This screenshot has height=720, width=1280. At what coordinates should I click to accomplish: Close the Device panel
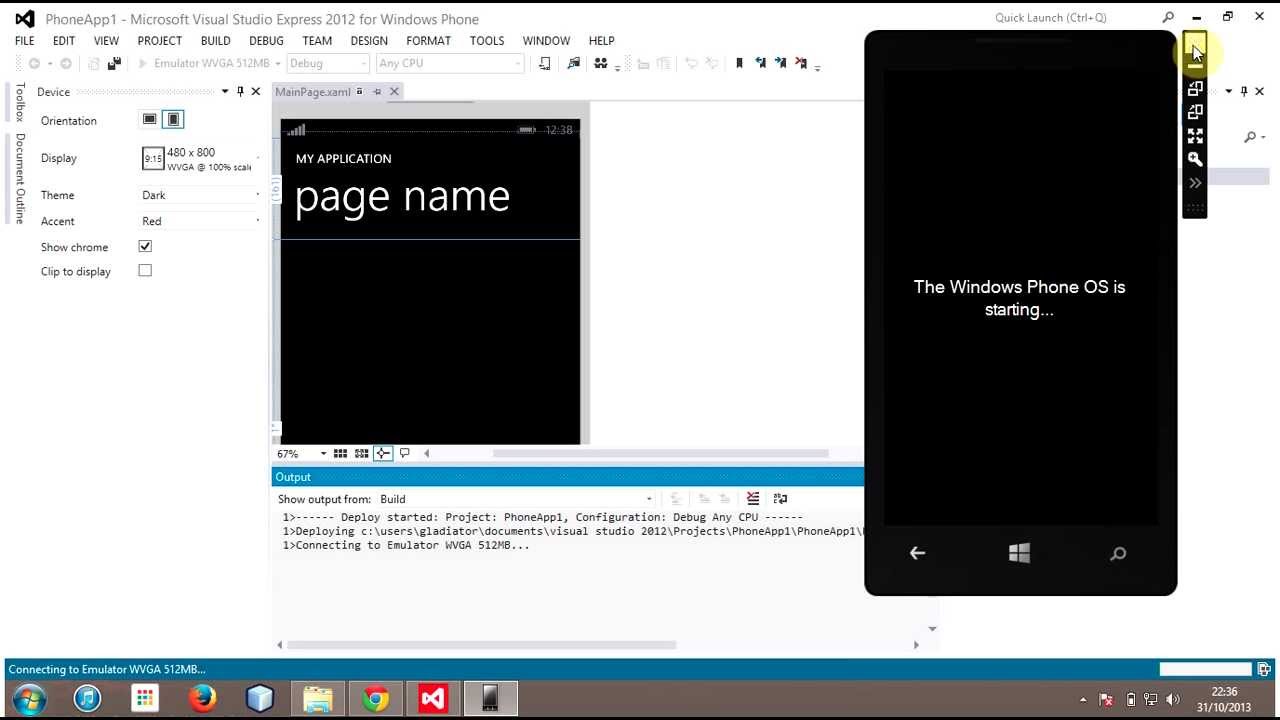pyautogui.click(x=255, y=91)
